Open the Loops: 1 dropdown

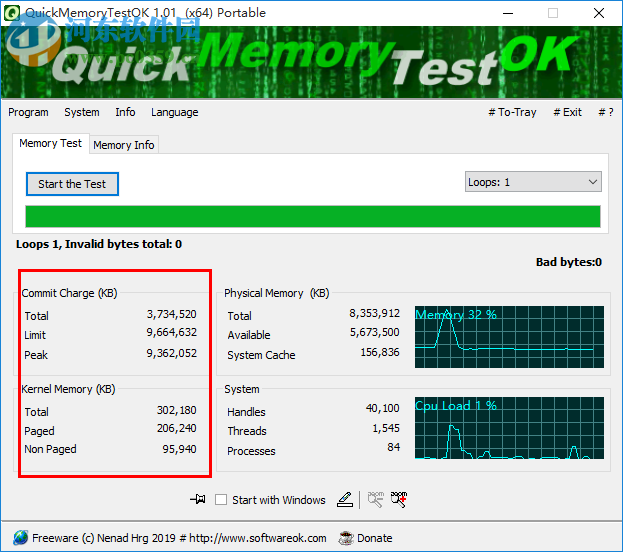tap(533, 182)
